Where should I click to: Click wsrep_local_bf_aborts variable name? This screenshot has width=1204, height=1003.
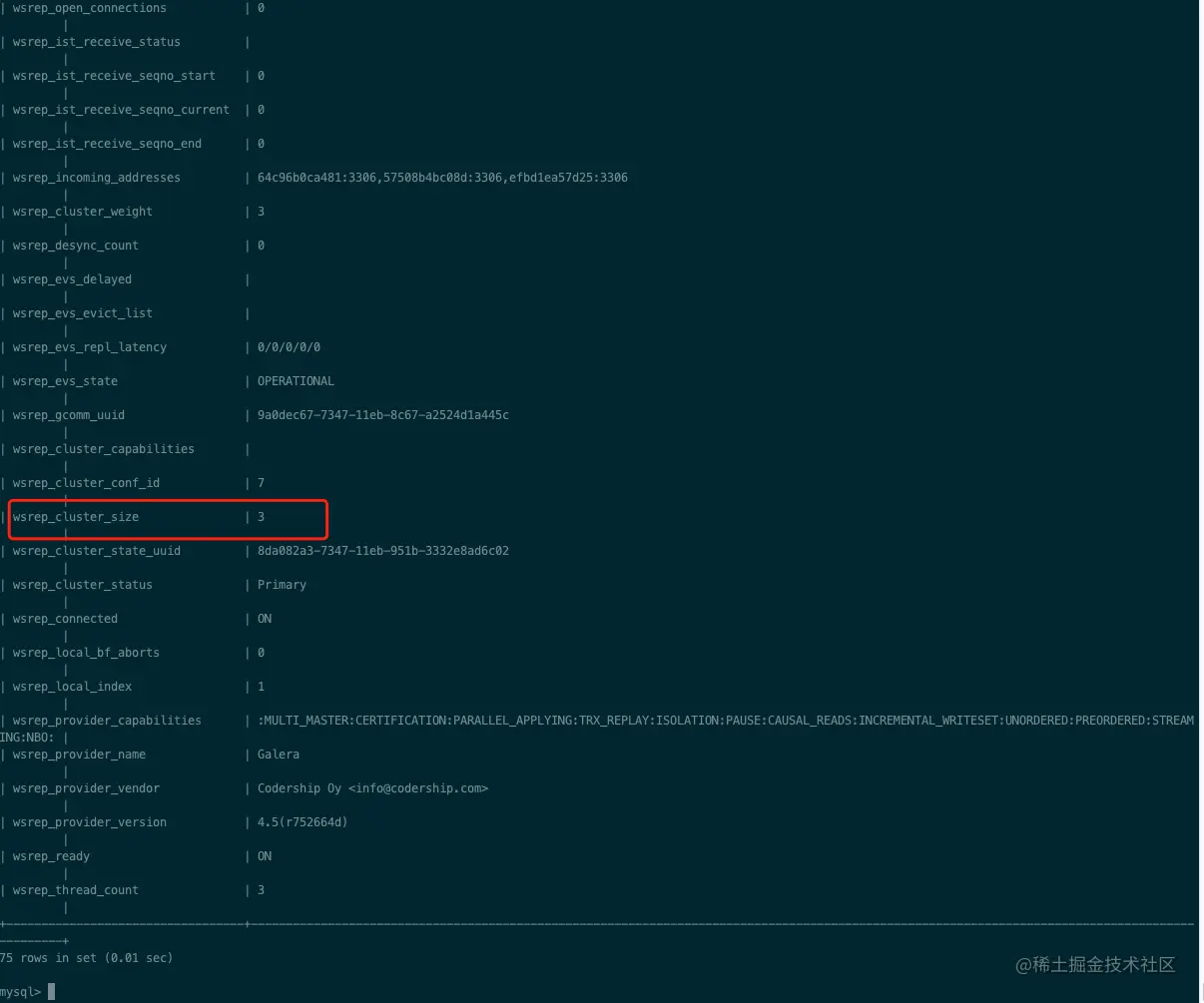[86, 653]
